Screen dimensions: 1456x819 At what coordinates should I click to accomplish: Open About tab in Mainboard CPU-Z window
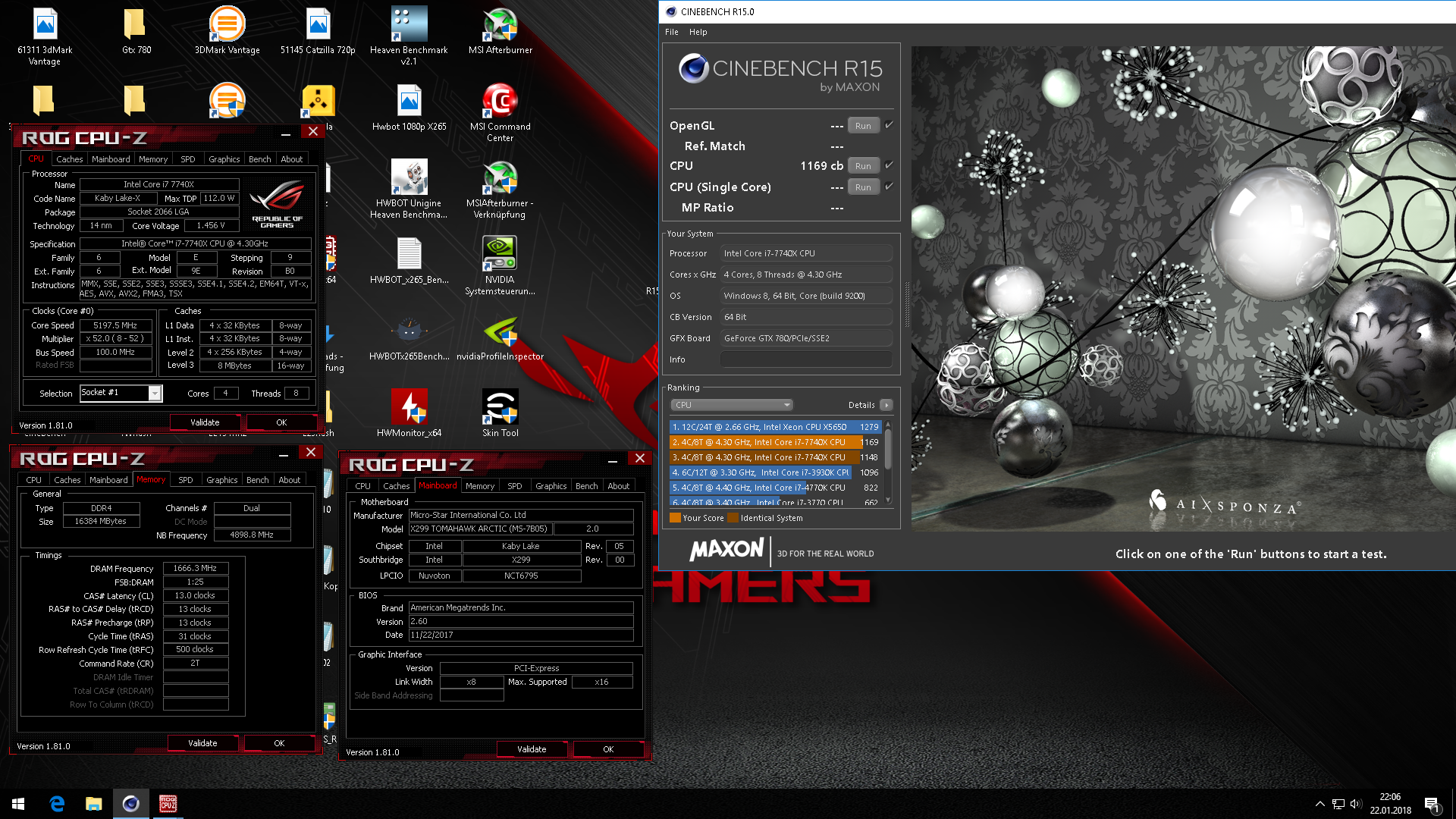pos(618,486)
